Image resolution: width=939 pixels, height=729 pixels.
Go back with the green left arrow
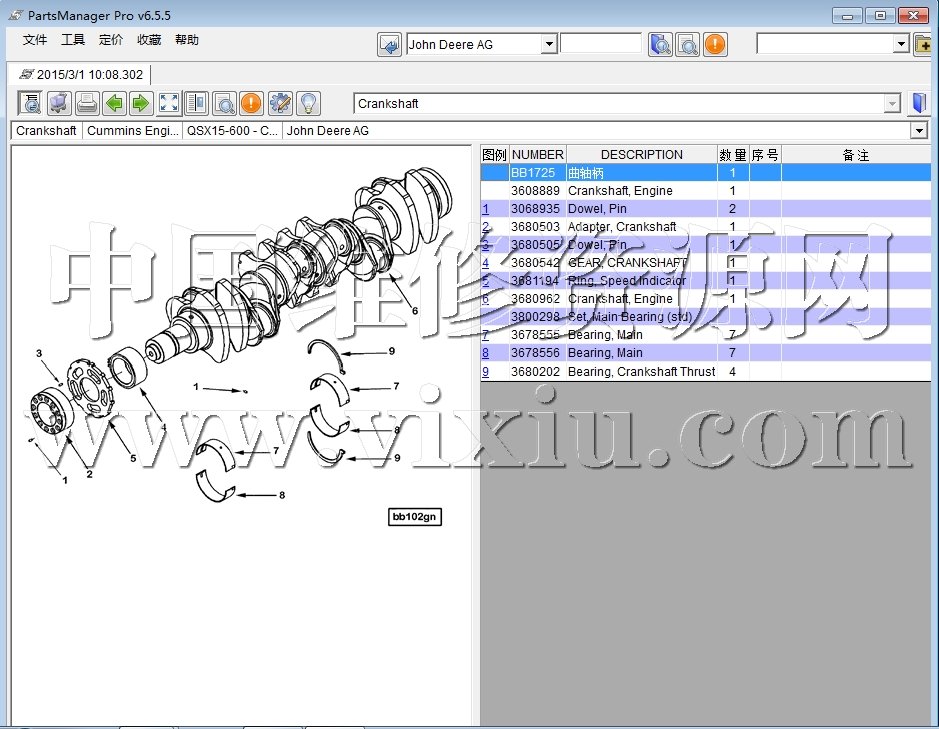[114, 103]
